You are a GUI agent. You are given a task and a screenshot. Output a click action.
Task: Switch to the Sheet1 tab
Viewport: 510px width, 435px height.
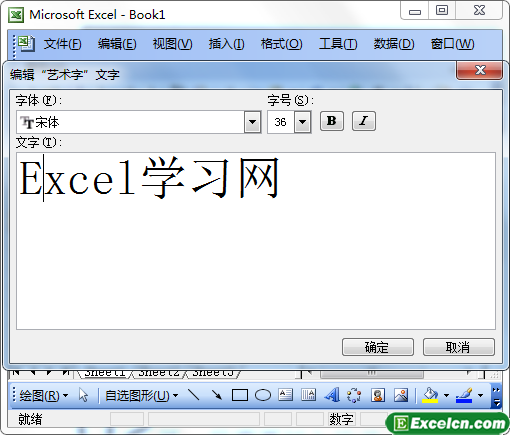[x=105, y=373]
